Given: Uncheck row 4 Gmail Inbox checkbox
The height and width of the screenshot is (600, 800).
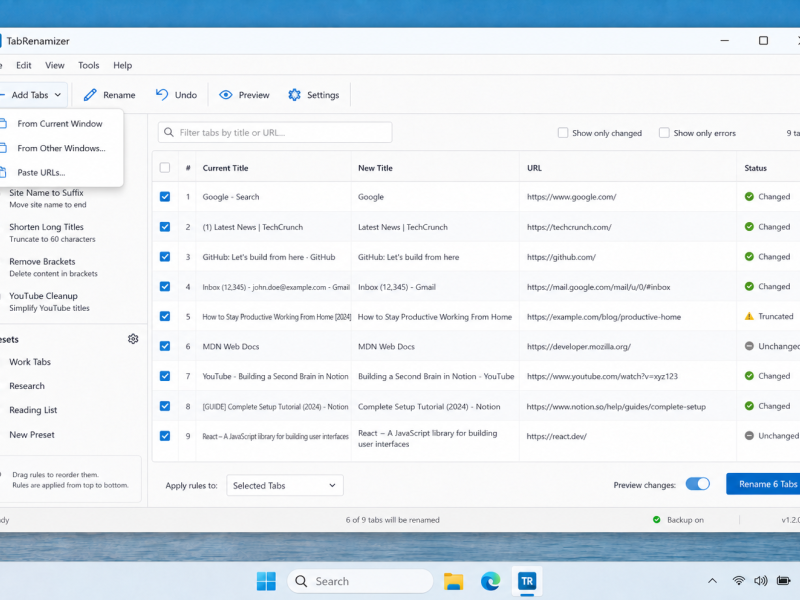Looking at the screenshot, I should point(165,286).
